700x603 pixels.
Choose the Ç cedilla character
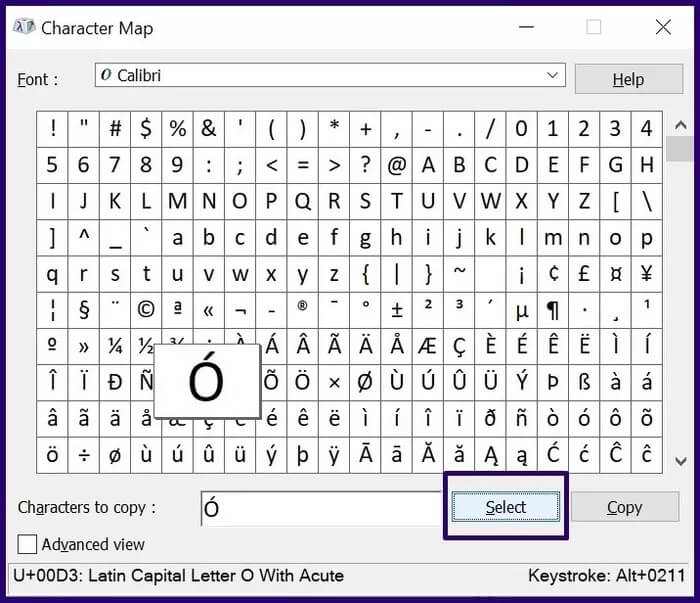click(459, 346)
